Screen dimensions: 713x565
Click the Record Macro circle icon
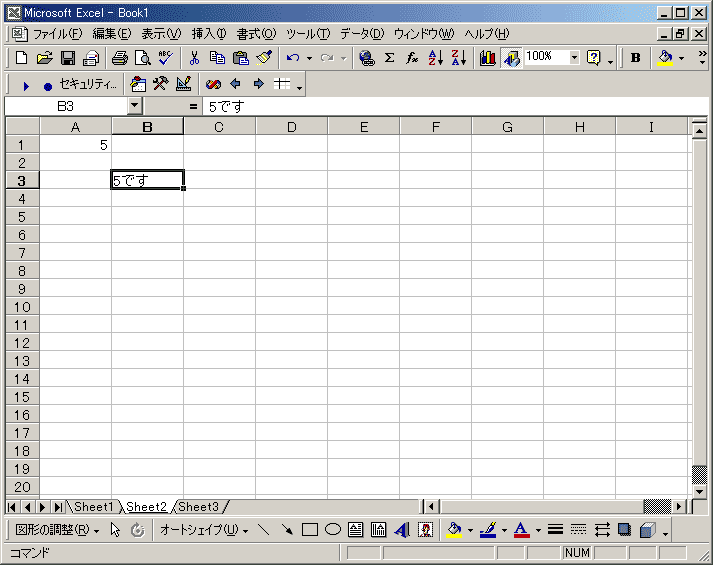click(x=48, y=86)
